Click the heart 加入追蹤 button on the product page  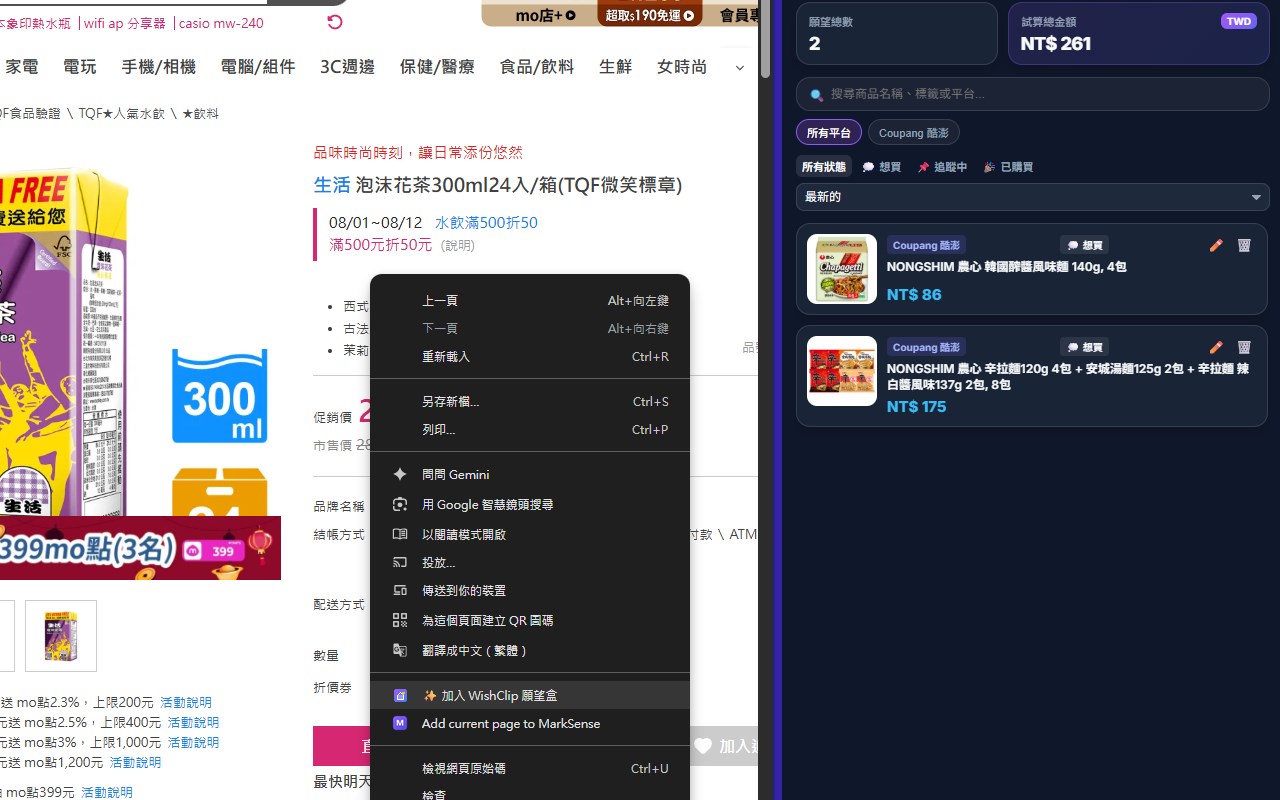pos(724,746)
